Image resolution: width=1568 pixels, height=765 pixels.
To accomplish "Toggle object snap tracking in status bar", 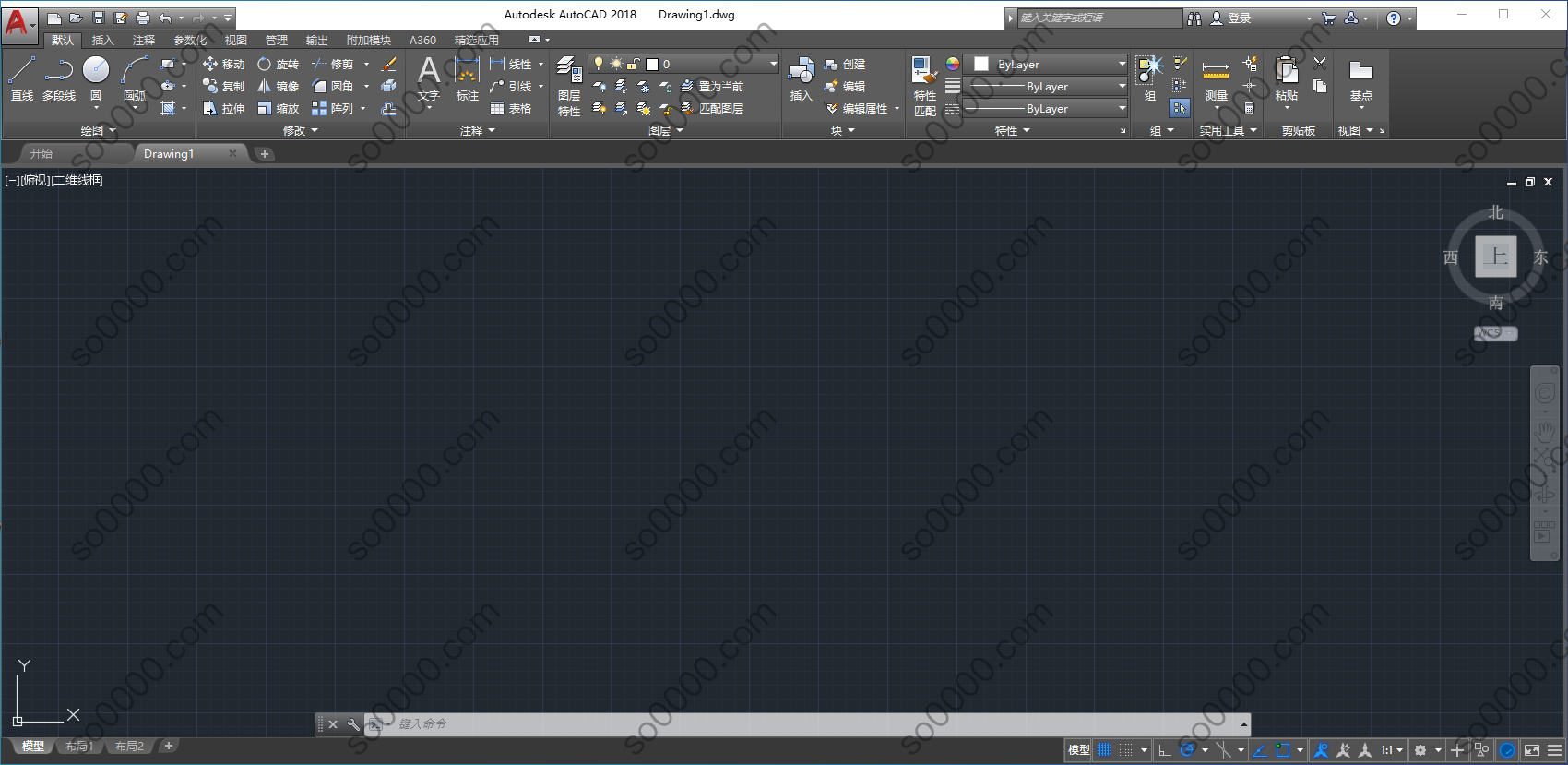I will tap(1260, 750).
